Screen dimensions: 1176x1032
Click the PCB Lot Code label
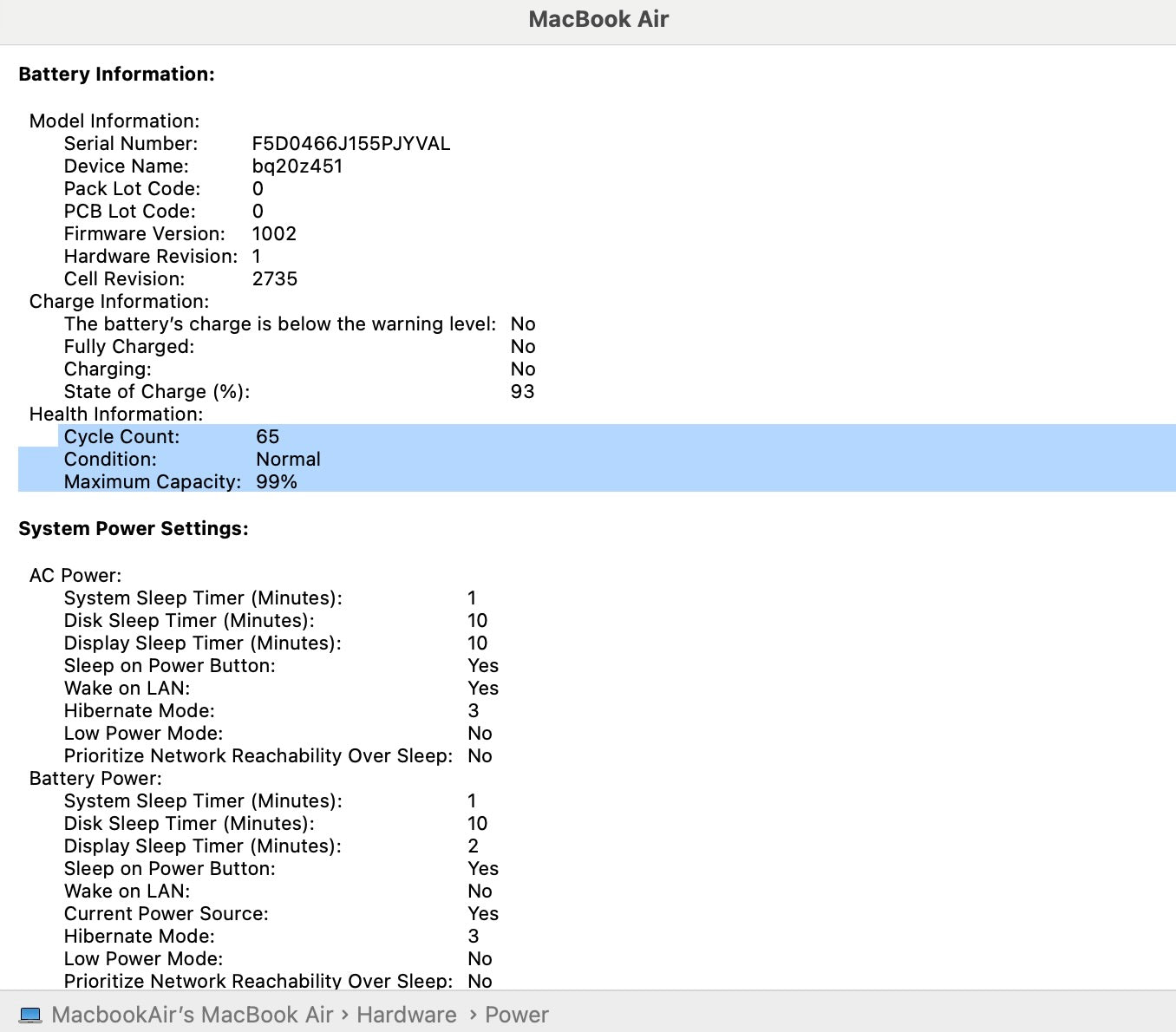pos(130,212)
